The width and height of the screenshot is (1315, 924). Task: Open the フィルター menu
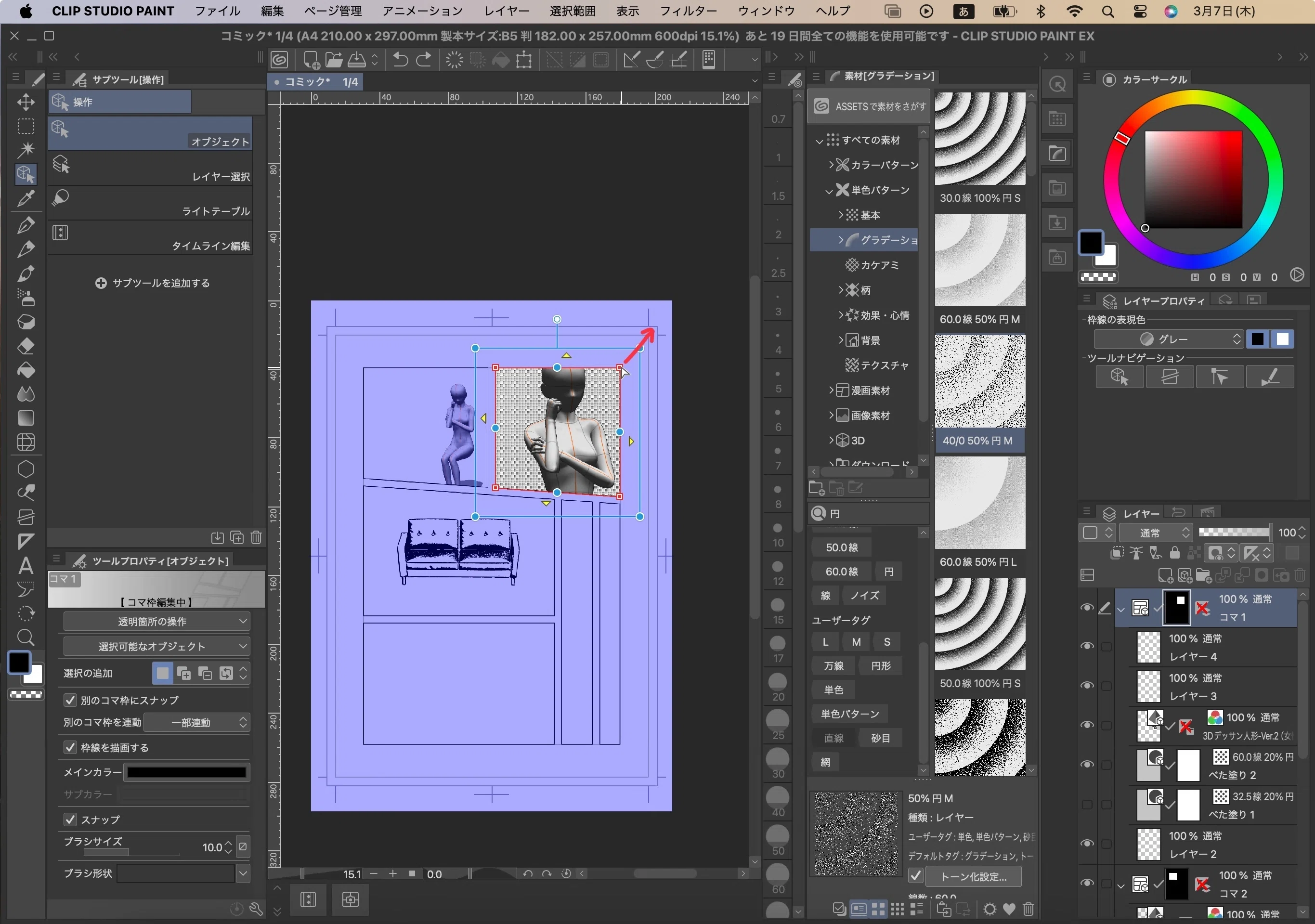click(x=689, y=11)
